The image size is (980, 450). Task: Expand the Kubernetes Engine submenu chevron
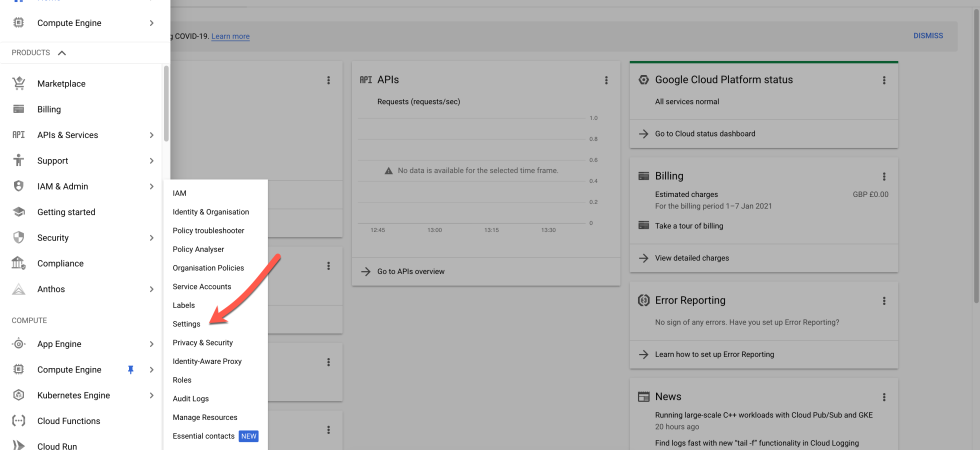(x=151, y=395)
